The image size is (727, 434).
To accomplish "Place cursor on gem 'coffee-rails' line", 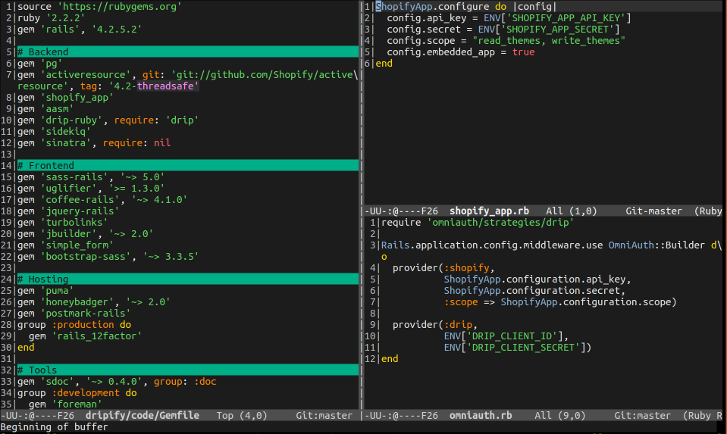I will click(x=102, y=199).
